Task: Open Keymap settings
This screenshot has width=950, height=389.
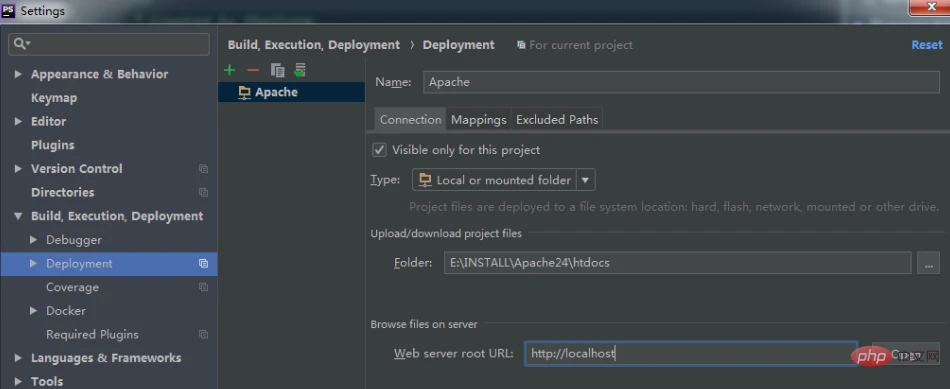Action: coord(54,98)
